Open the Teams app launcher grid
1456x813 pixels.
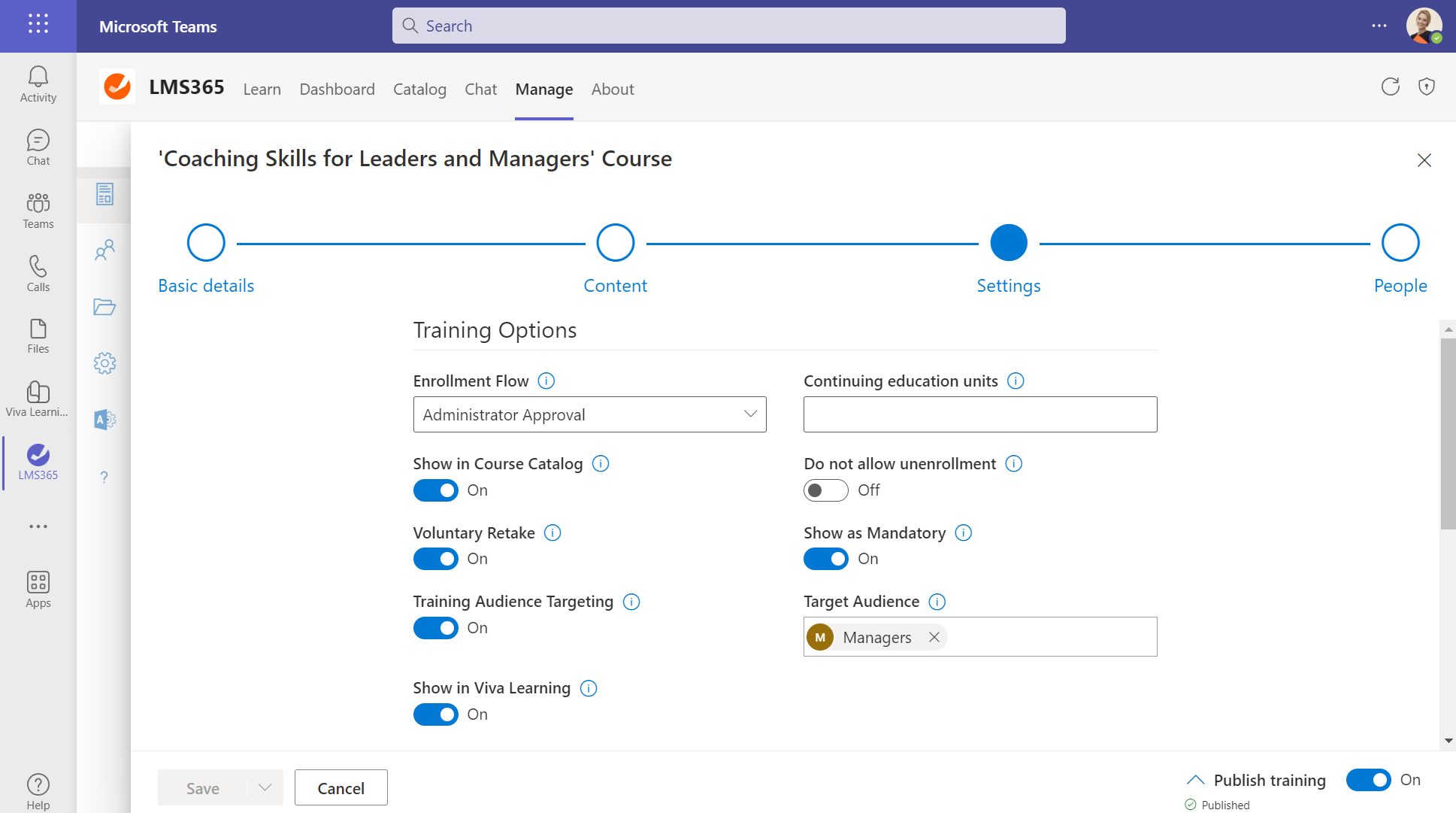tap(38, 24)
